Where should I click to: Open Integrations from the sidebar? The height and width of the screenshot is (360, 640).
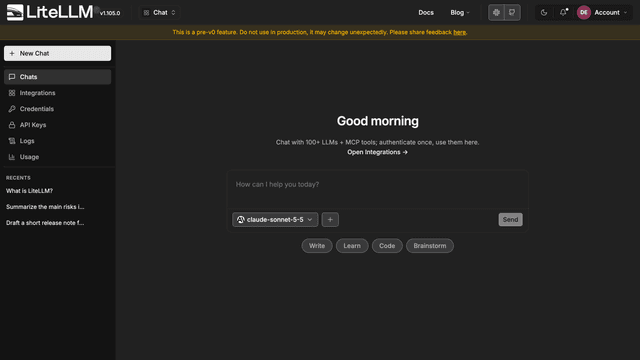58,93
